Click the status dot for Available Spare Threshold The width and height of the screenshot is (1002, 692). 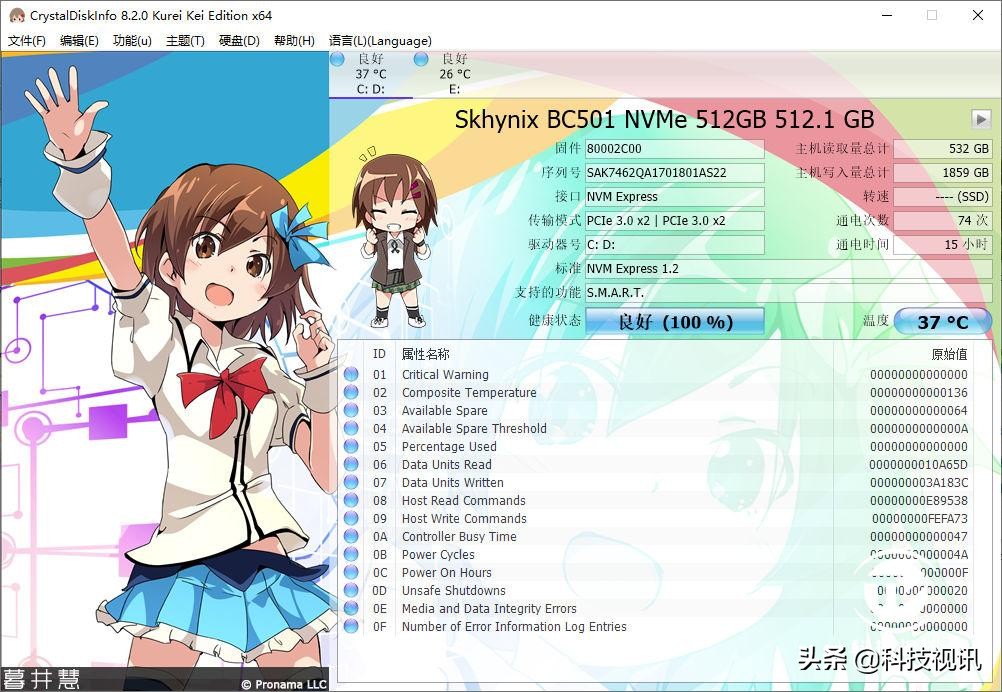click(353, 428)
